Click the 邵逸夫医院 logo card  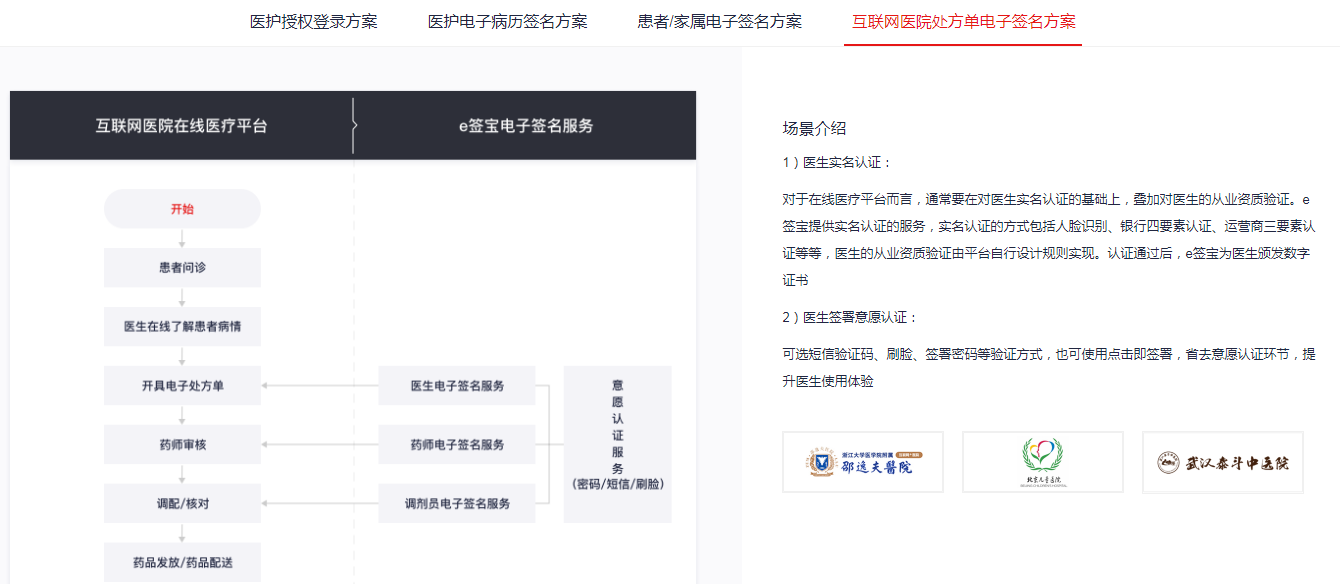(863, 462)
